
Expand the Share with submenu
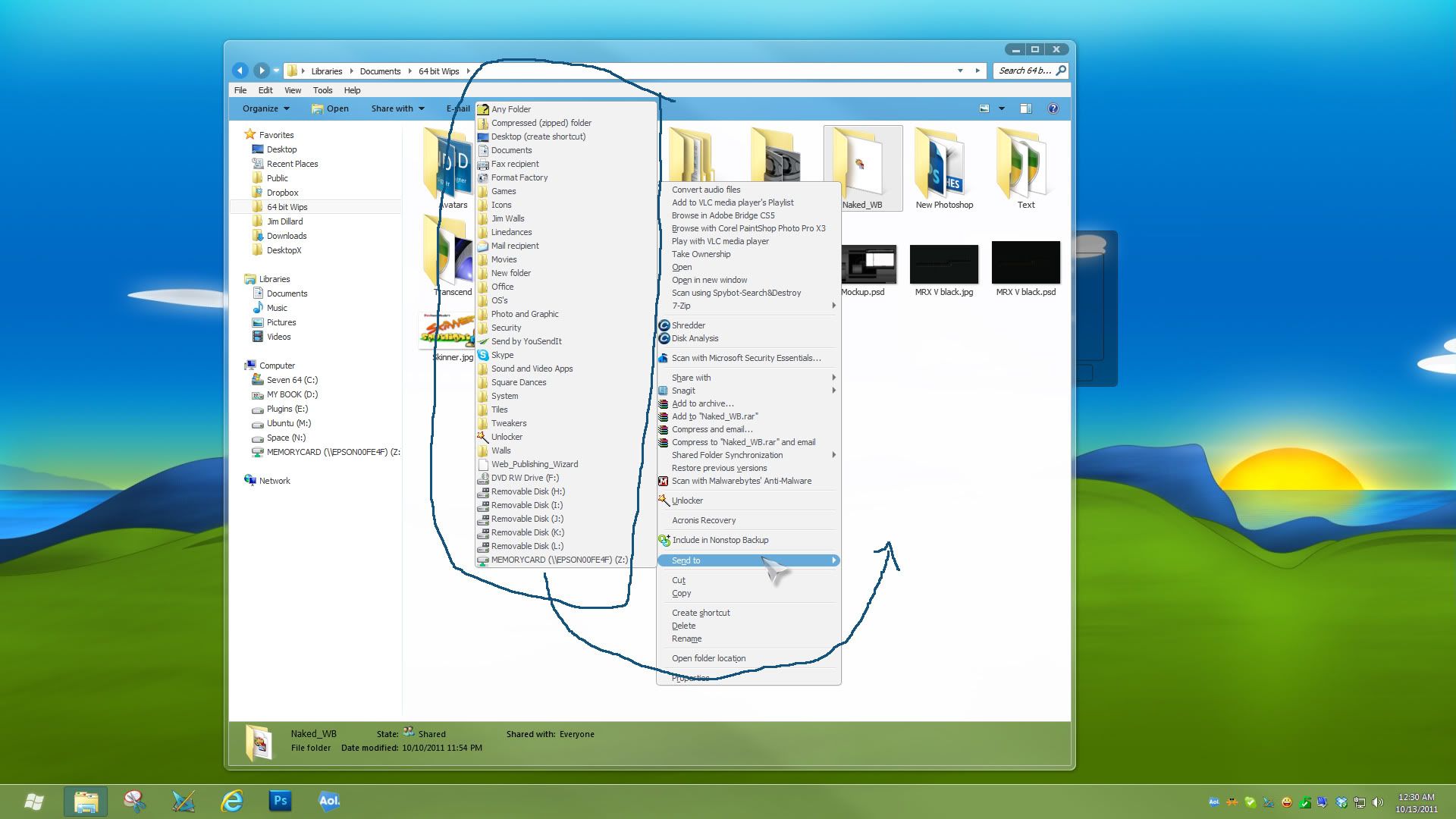(x=748, y=378)
